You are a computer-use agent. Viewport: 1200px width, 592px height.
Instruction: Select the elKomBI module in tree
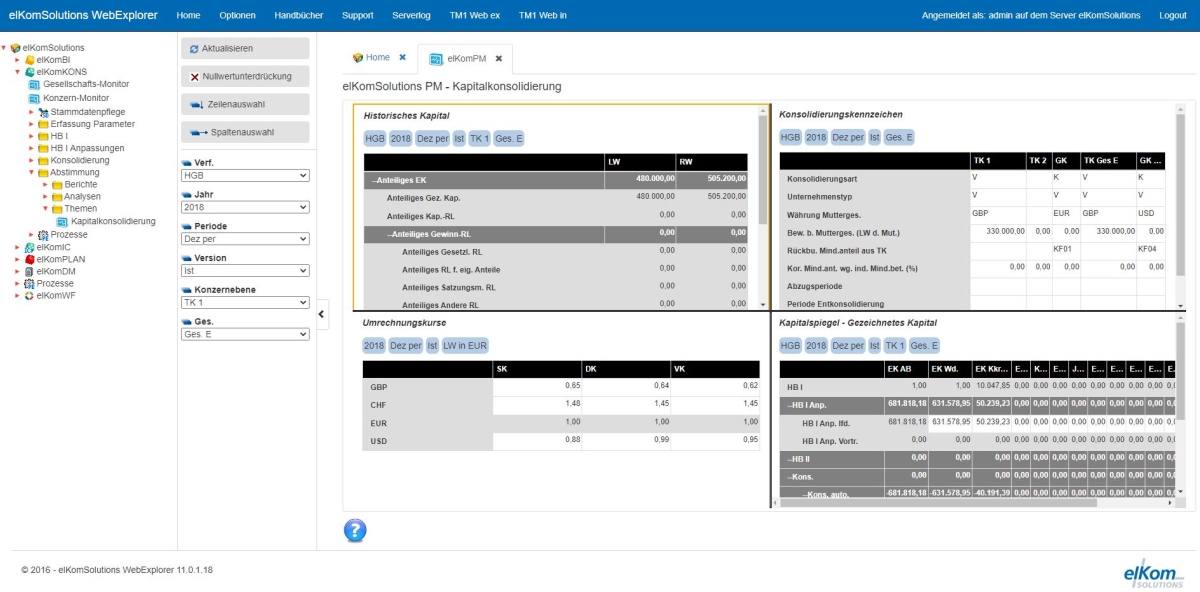pos(47,60)
